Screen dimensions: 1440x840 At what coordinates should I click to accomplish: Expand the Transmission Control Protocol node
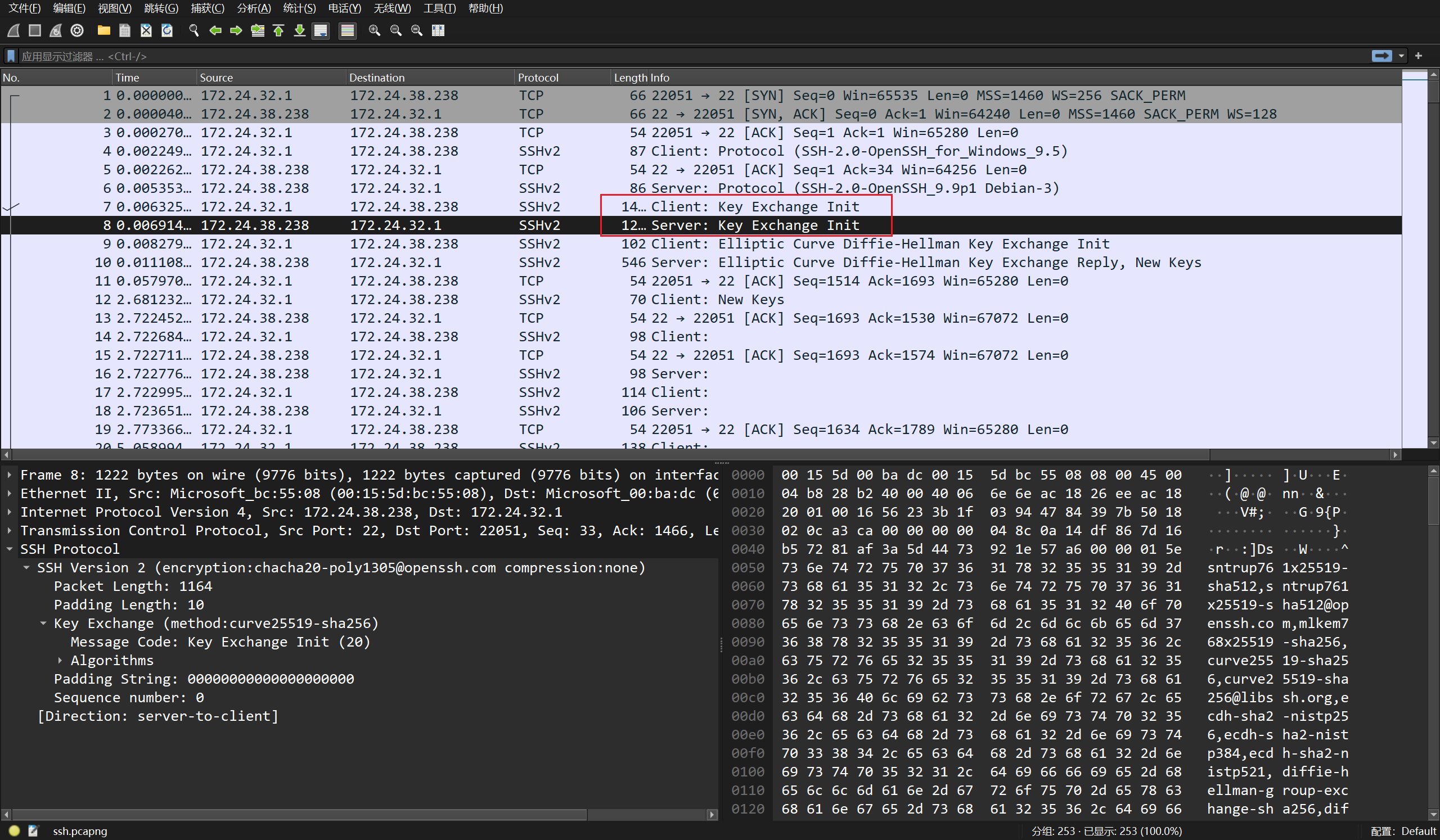[x=10, y=531]
